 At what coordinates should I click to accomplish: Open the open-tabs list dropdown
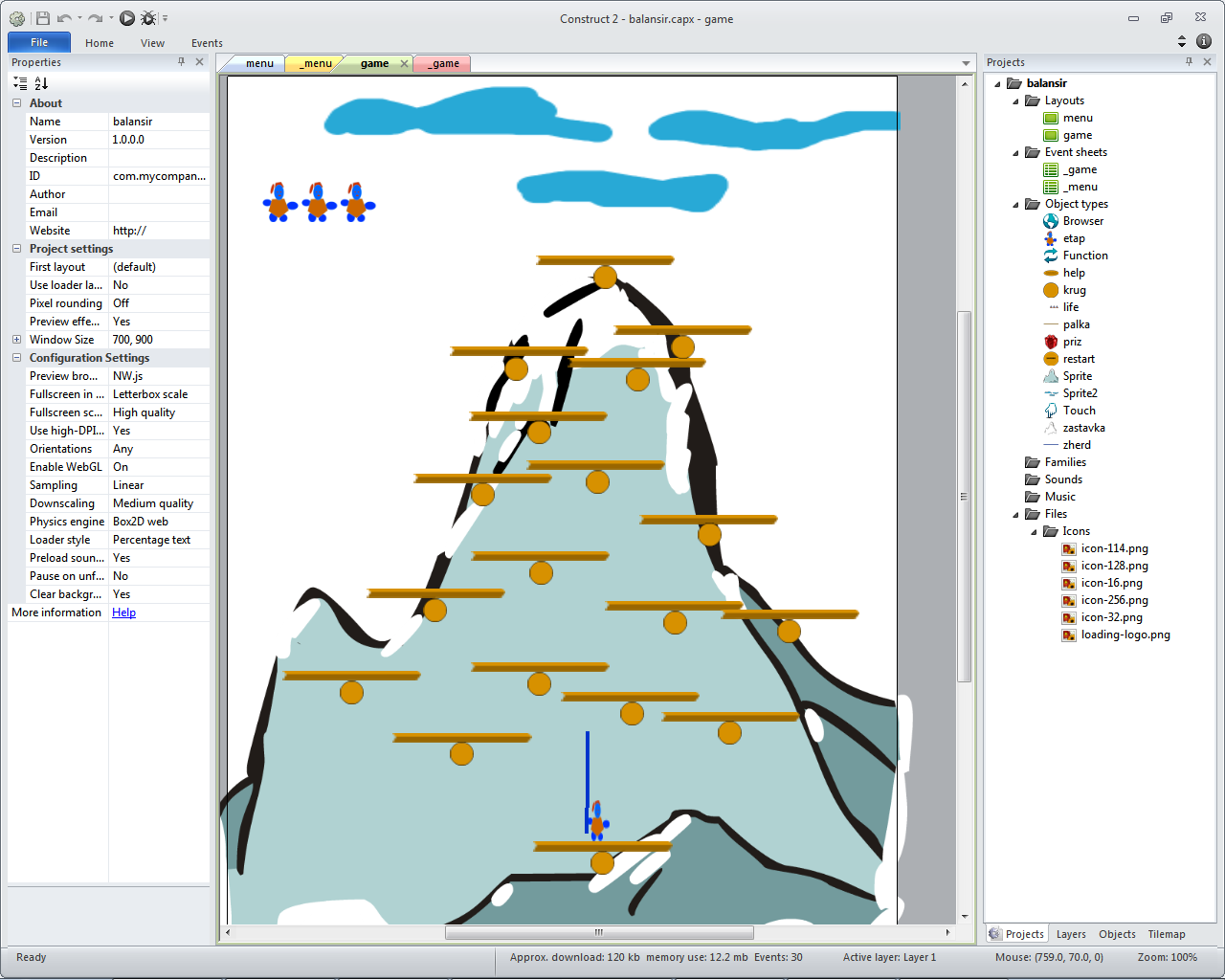[x=966, y=64]
